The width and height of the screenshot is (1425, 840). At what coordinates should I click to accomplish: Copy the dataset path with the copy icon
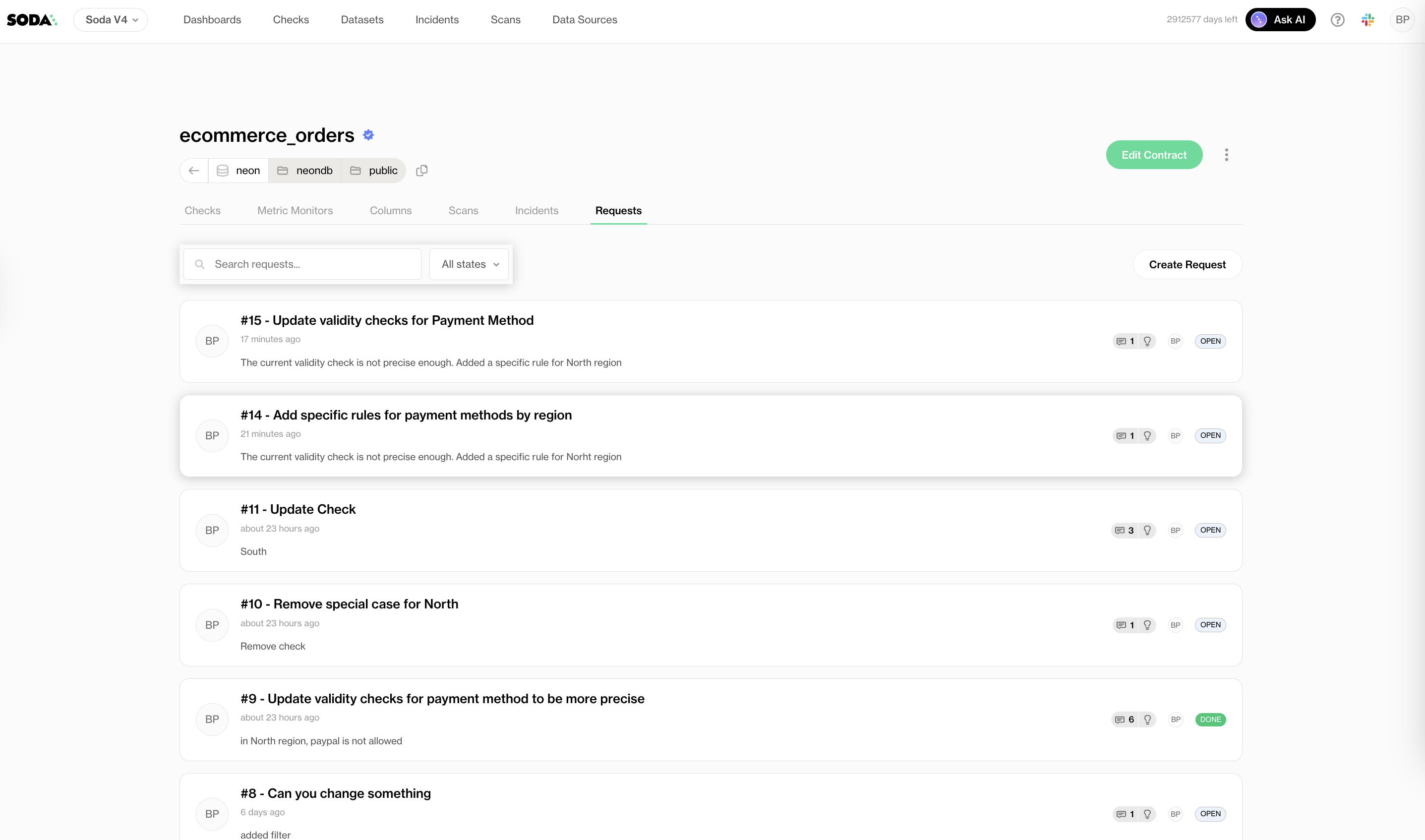pyautogui.click(x=421, y=171)
